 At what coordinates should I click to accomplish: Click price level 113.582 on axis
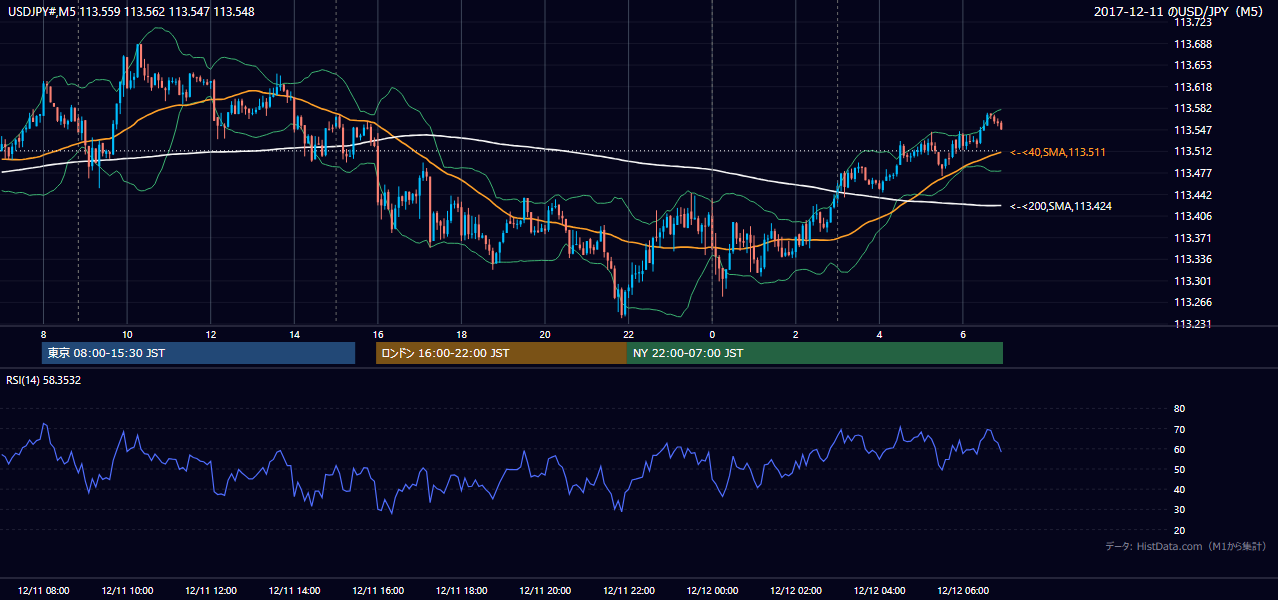tap(1192, 108)
